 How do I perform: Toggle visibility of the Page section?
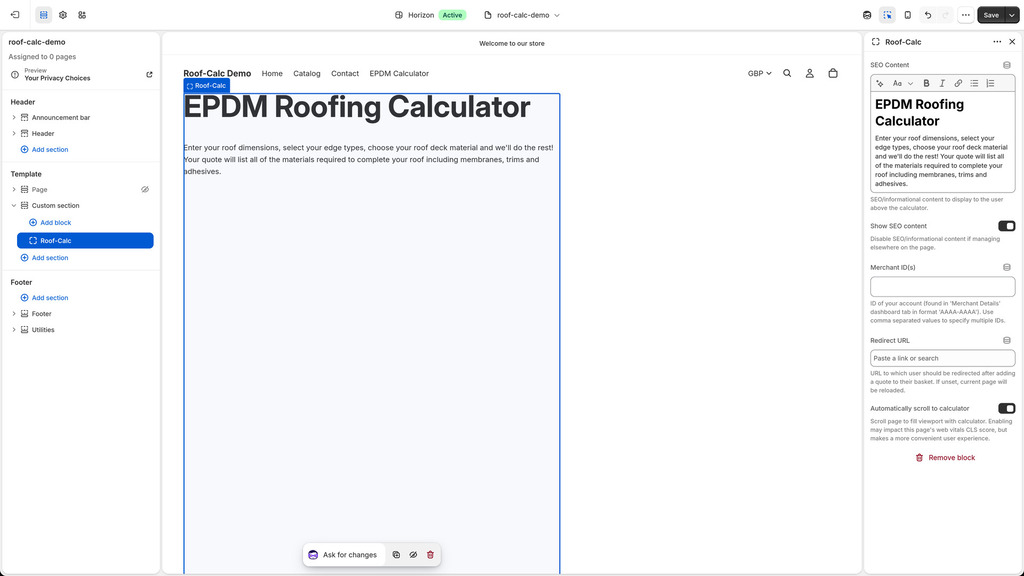click(145, 189)
